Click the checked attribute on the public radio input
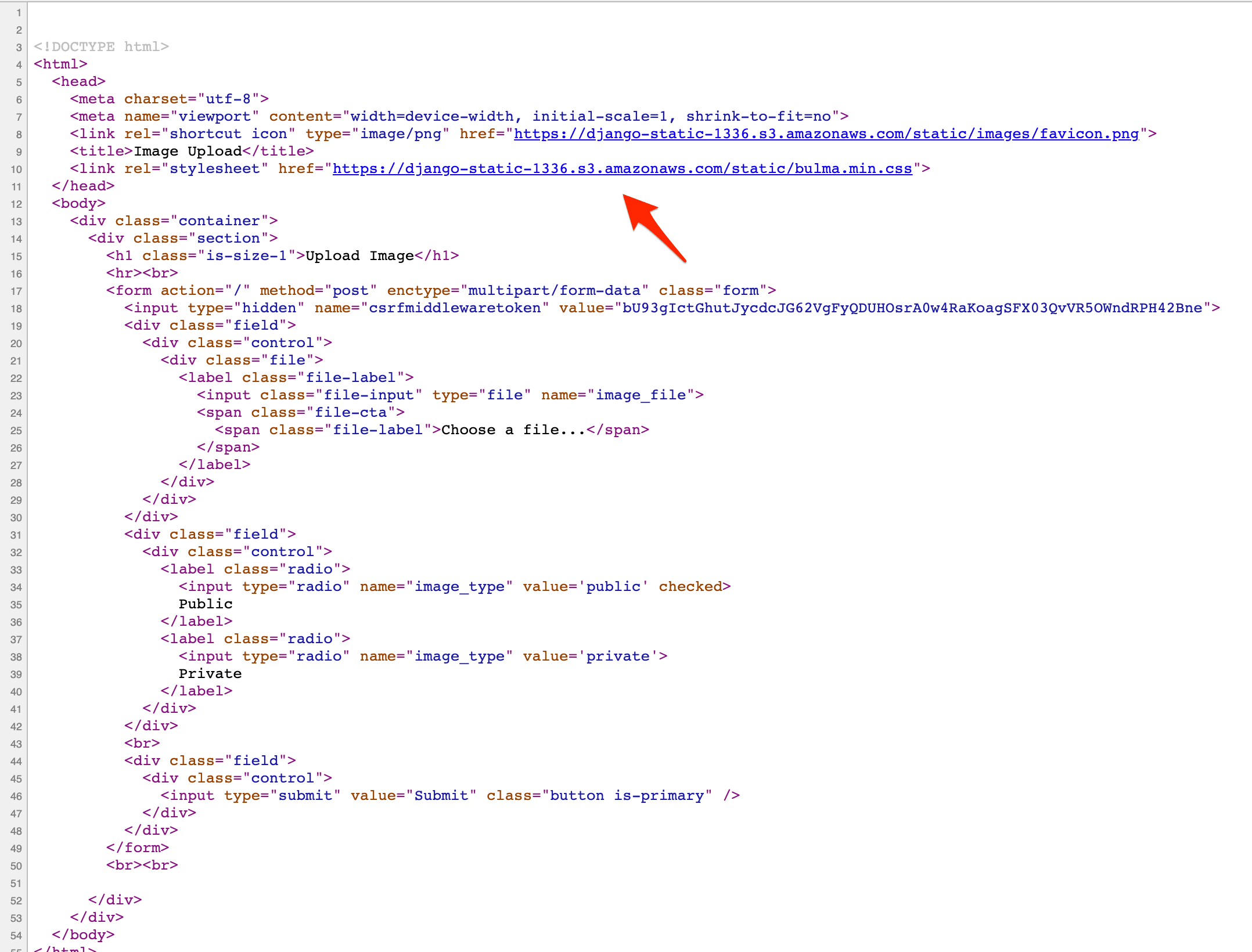 (x=691, y=586)
